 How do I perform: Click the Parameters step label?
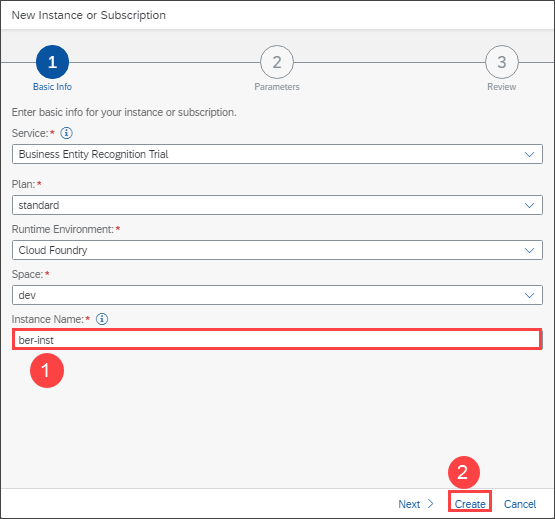[277, 87]
